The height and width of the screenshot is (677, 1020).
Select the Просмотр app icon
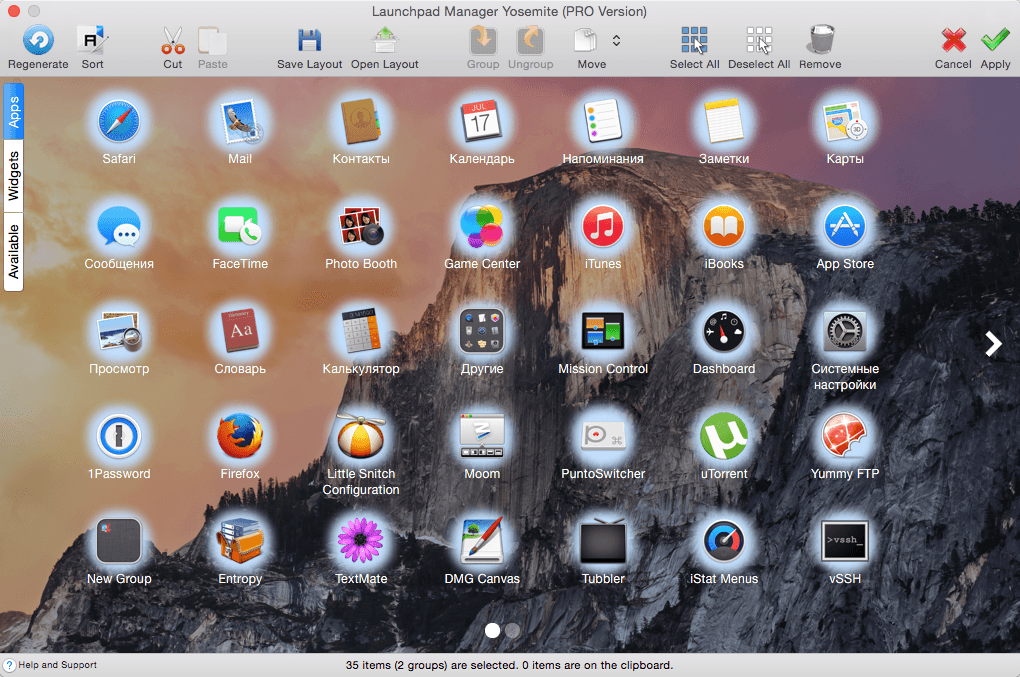point(118,332)
